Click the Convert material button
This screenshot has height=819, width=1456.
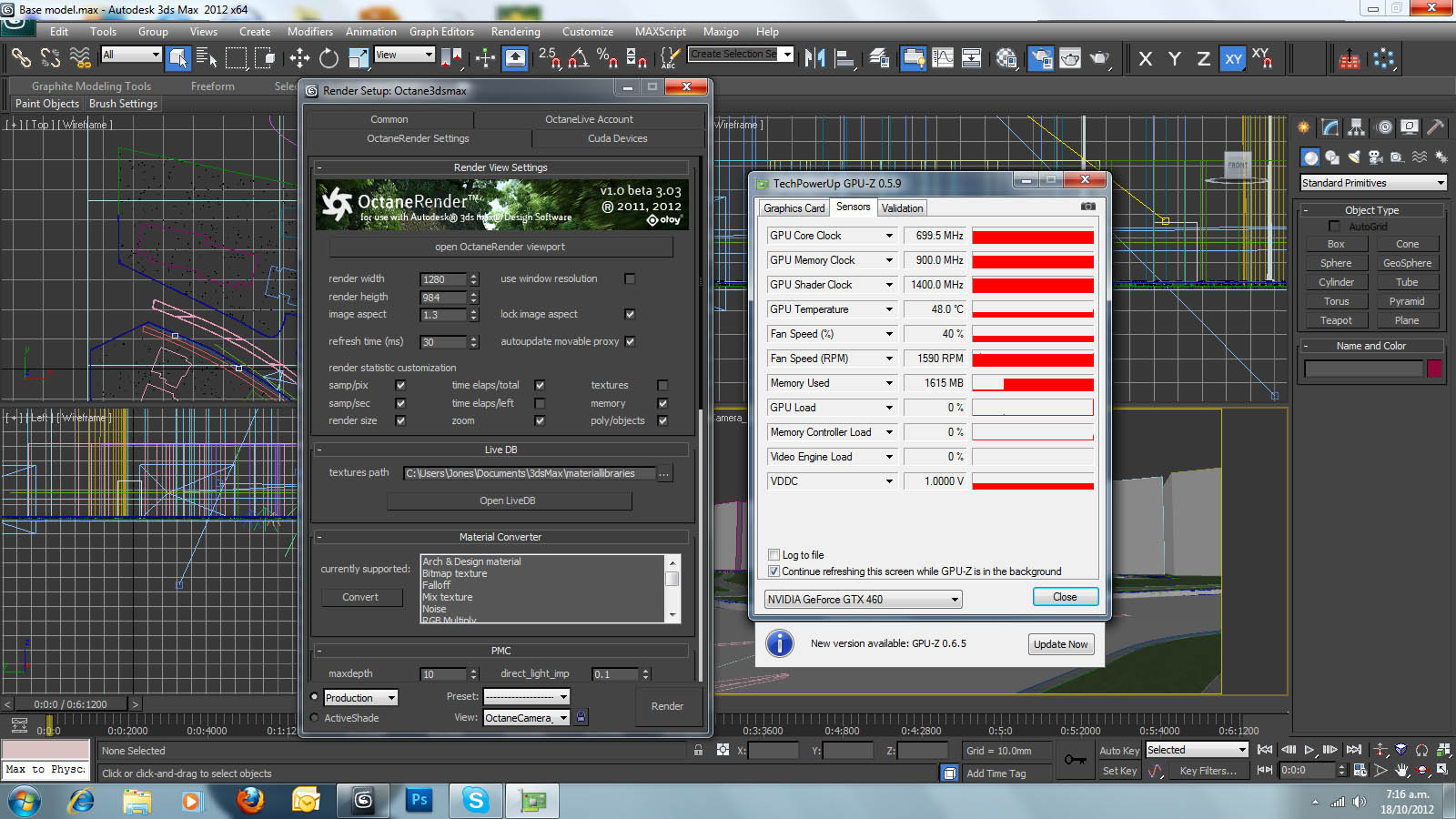[361, 597]
